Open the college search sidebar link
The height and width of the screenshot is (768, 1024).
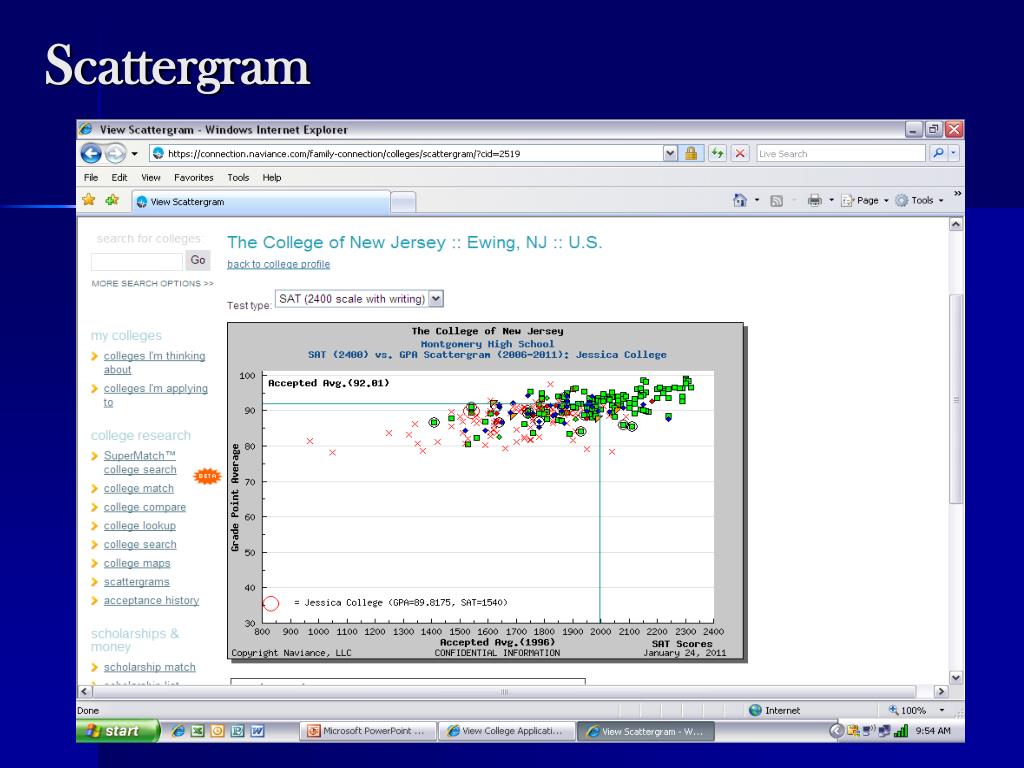(140, 544)
